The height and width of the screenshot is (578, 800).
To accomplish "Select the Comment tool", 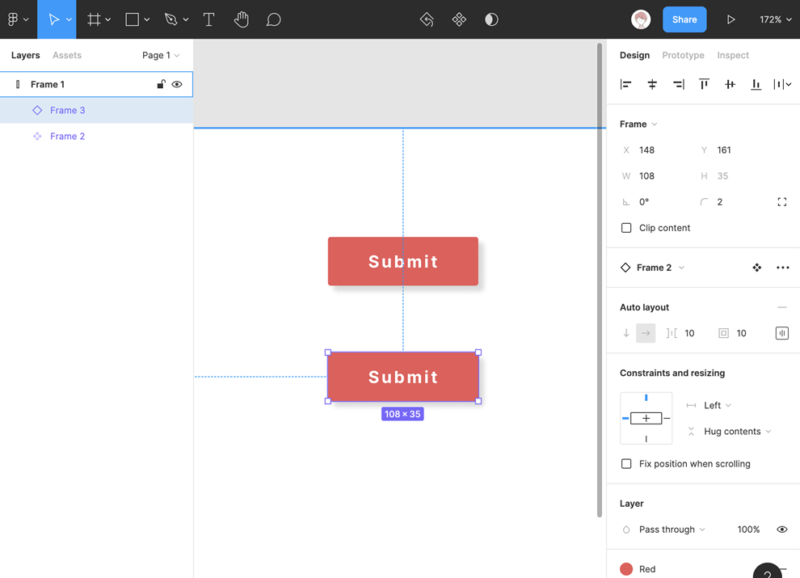I will (273, 19).
